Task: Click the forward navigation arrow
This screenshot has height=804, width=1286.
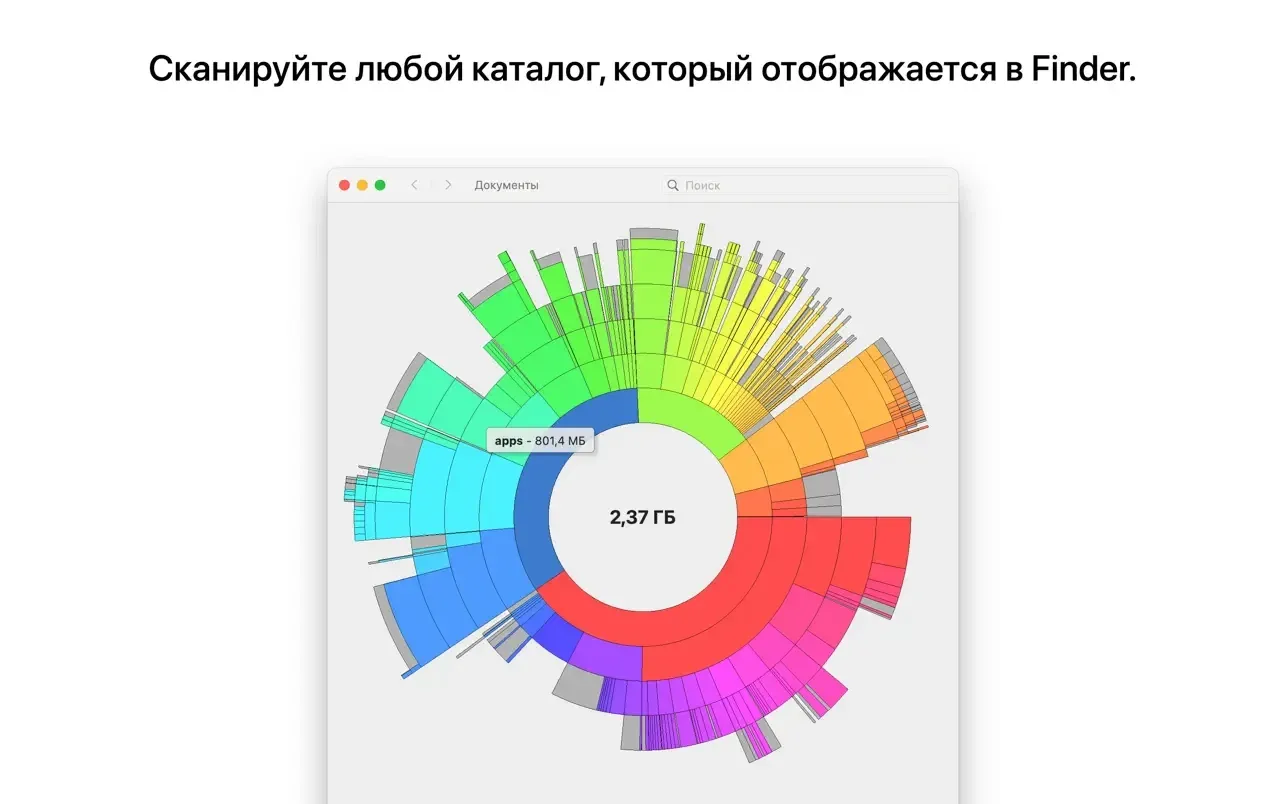Action: (446, 185)
